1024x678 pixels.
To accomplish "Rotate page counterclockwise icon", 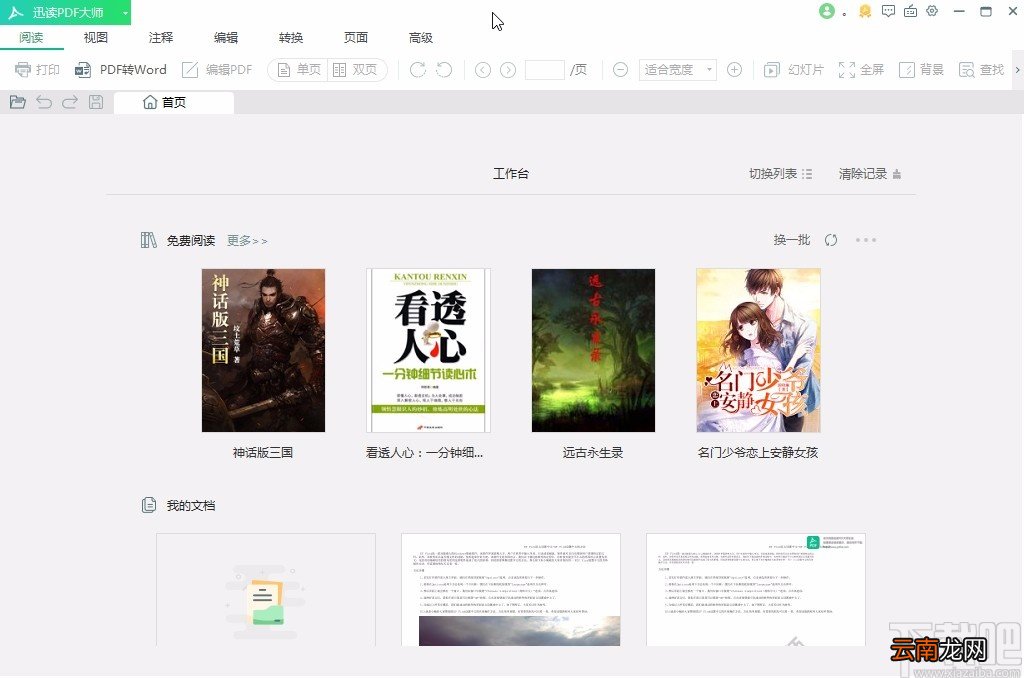I will click(444, 69).
